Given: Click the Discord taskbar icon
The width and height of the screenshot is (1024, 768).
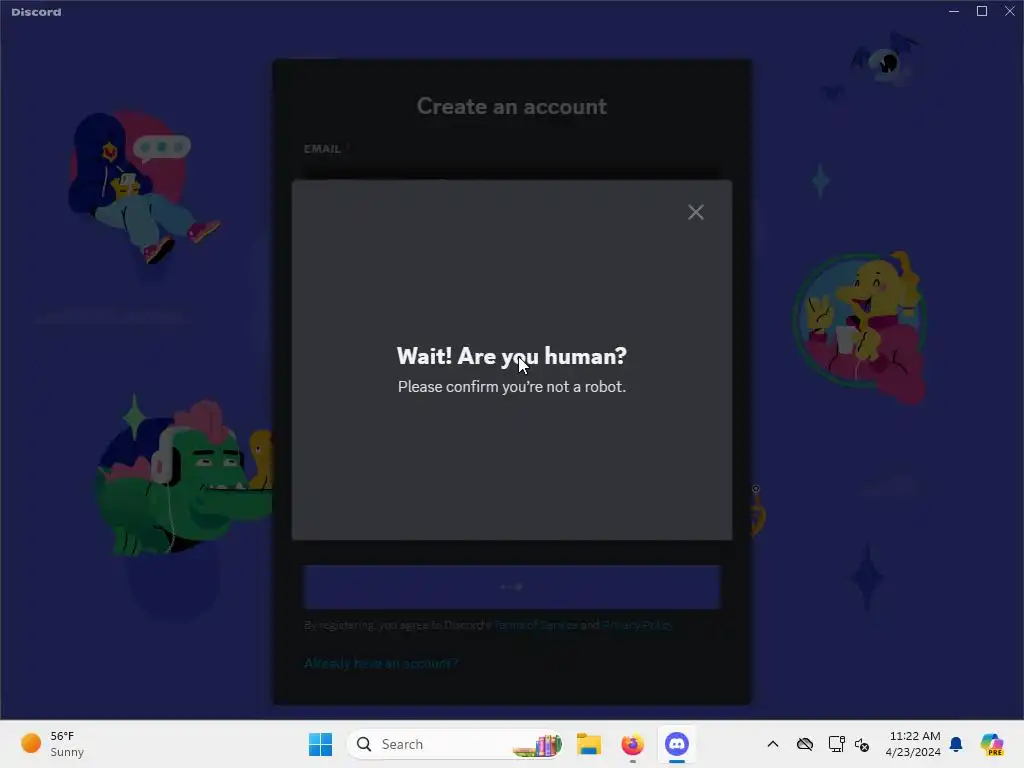Looking at the screenshot, I should 677,744.
